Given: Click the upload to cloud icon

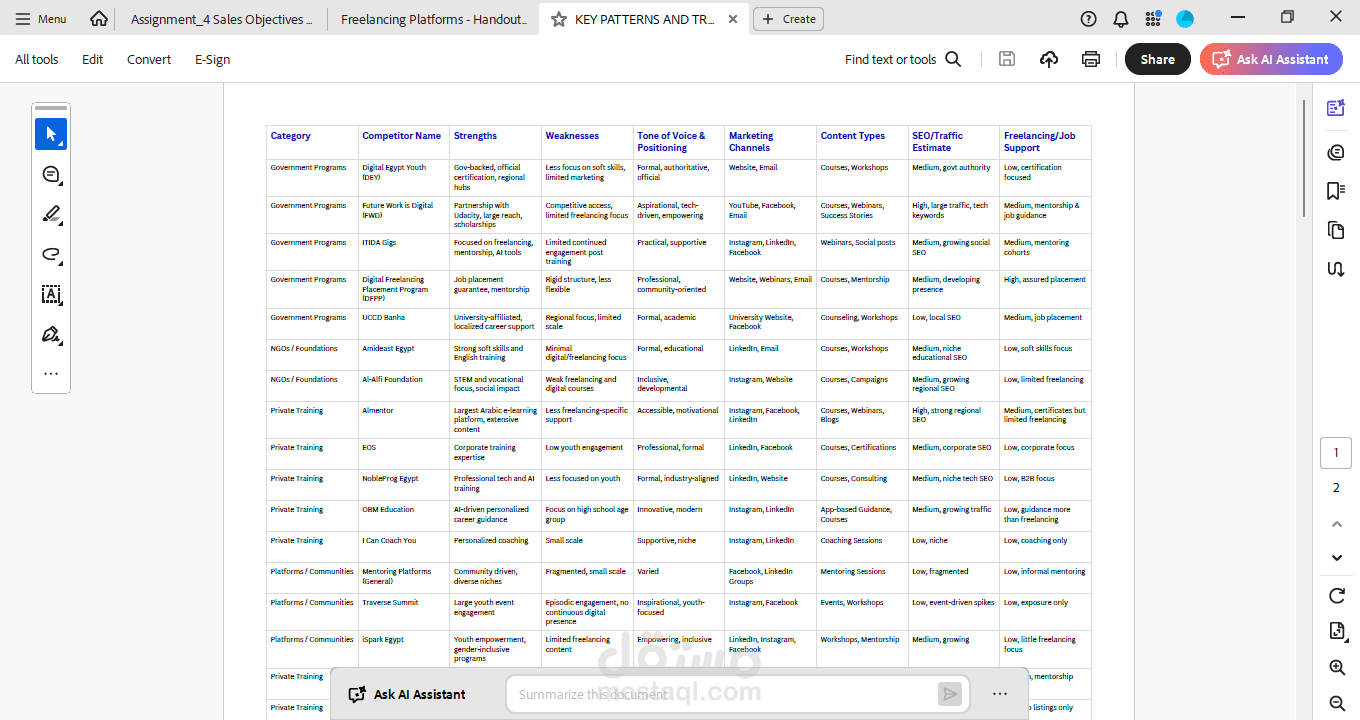Looking at the screenshot, I should 1049,59.
